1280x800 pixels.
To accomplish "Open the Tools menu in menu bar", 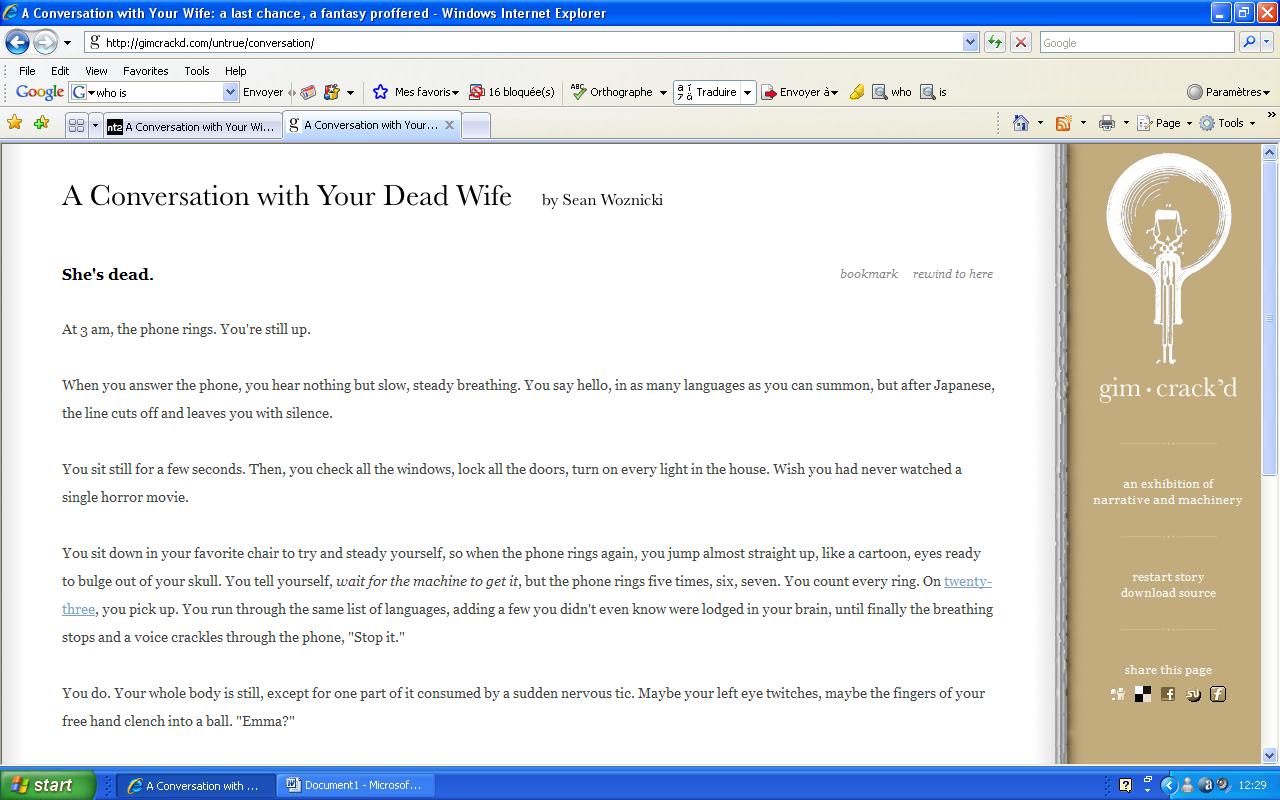I will point(196,71).
